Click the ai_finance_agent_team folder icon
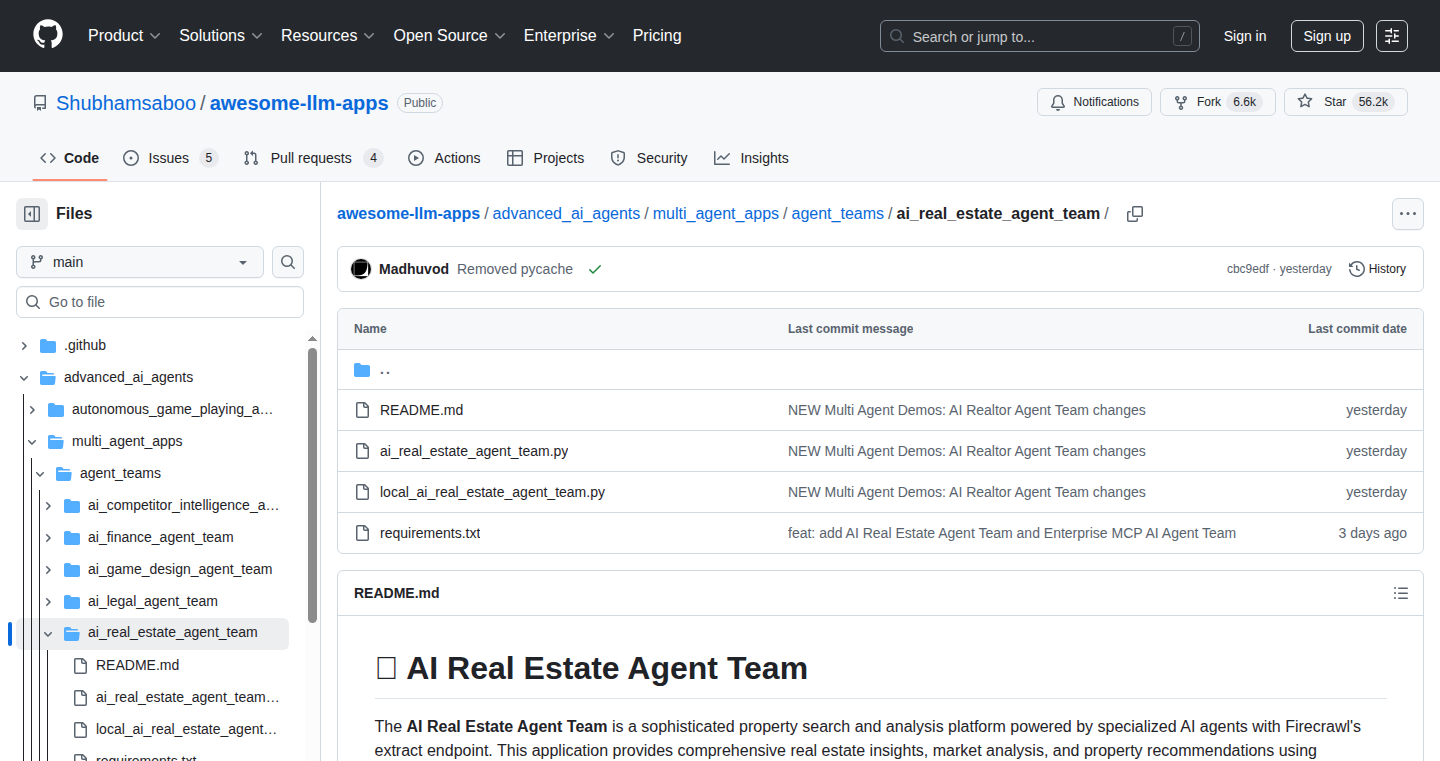 click(72, 537)
